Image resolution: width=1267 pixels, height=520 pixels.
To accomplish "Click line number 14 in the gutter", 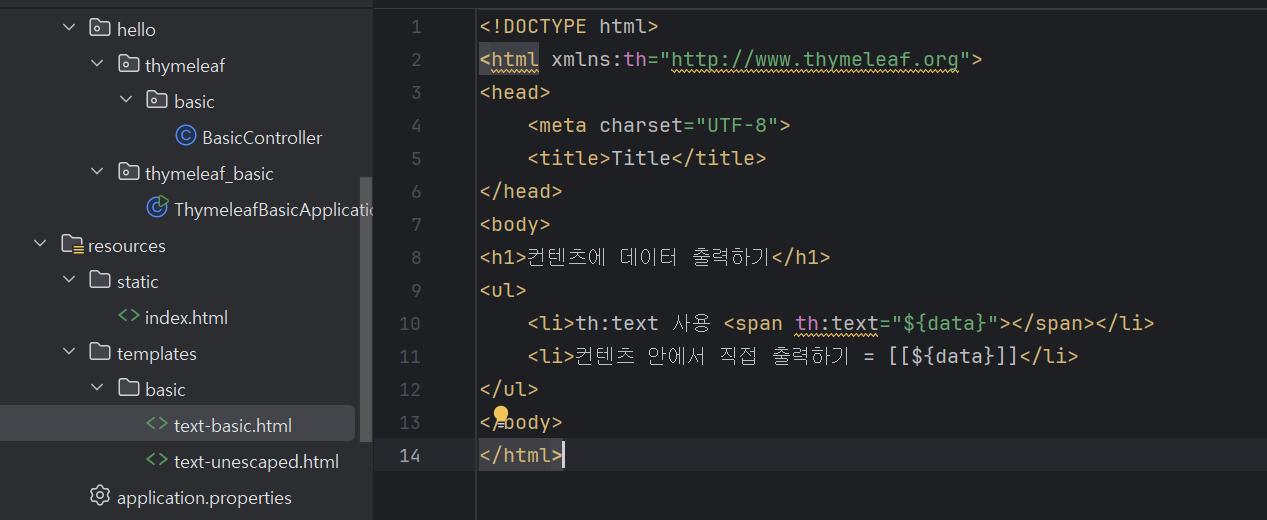I will pos(410,455).
